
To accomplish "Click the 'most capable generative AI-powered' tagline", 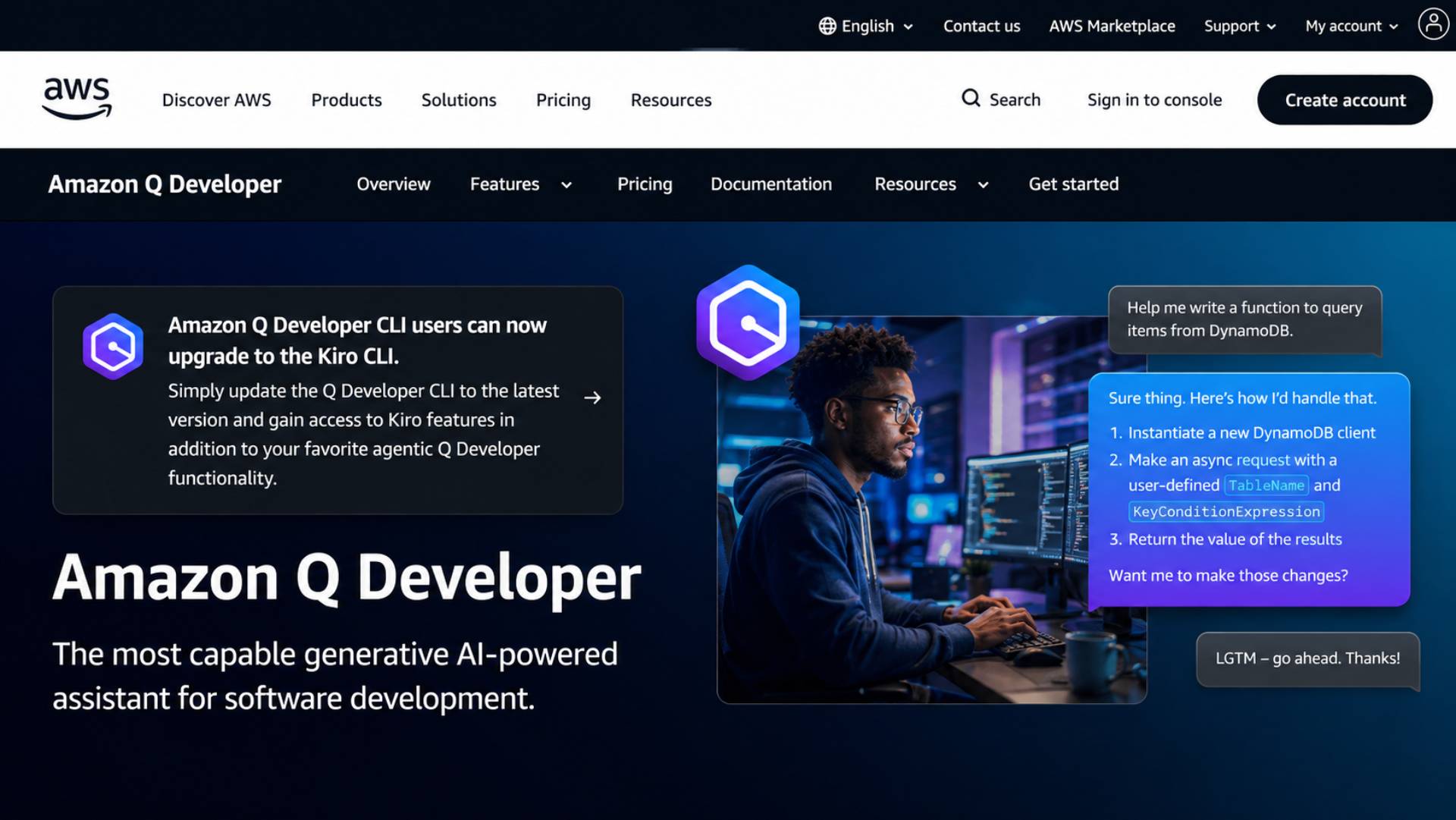I will (334, 677).
